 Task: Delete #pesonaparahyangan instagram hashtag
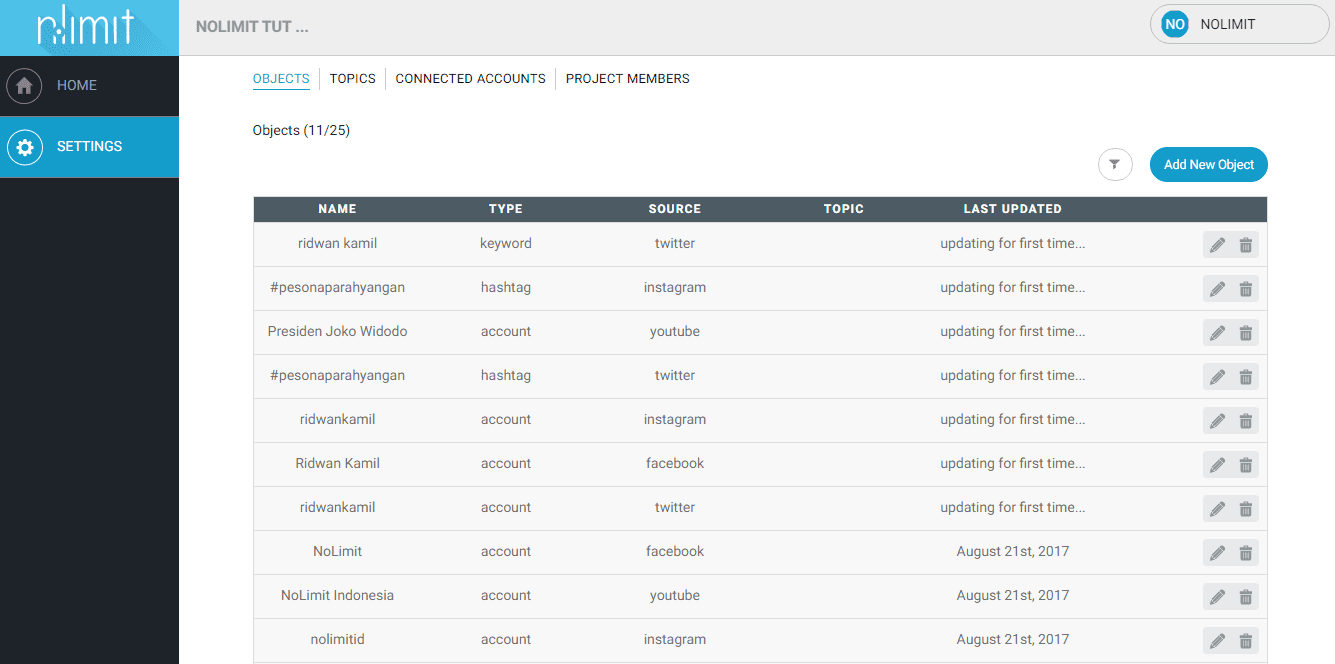(1245, 289)
